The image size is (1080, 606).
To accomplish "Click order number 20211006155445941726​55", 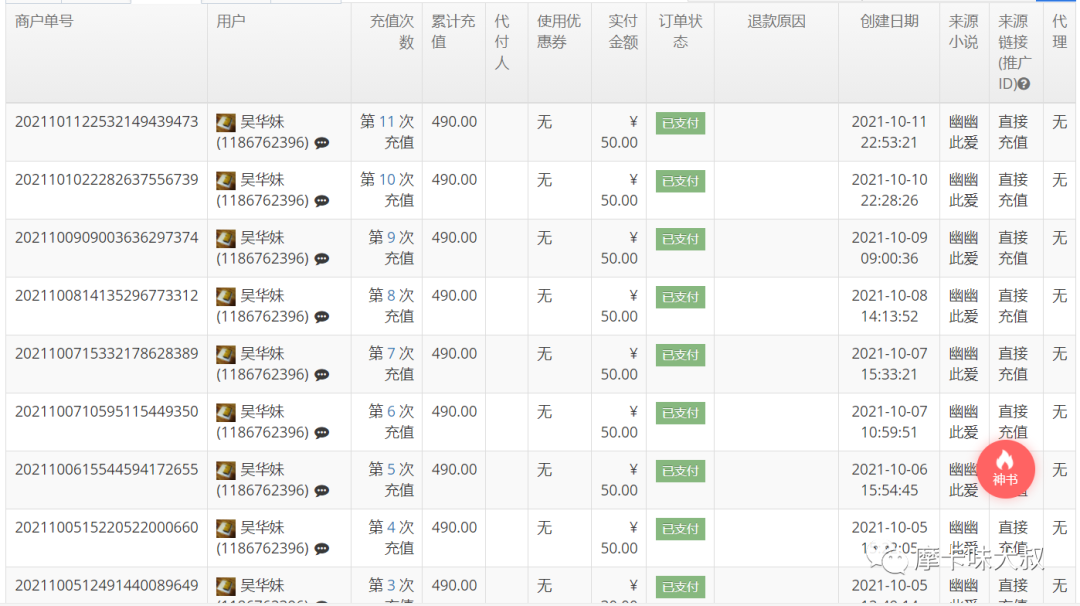I will tap(107, 469).
